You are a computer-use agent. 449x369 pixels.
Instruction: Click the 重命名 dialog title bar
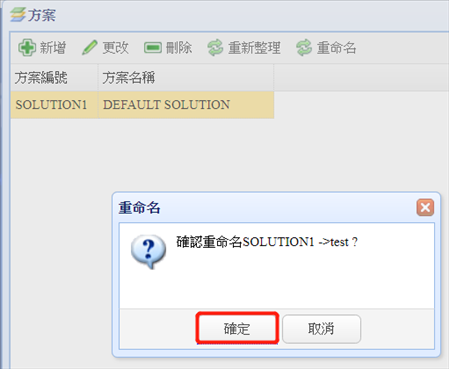tap(267, 207)
